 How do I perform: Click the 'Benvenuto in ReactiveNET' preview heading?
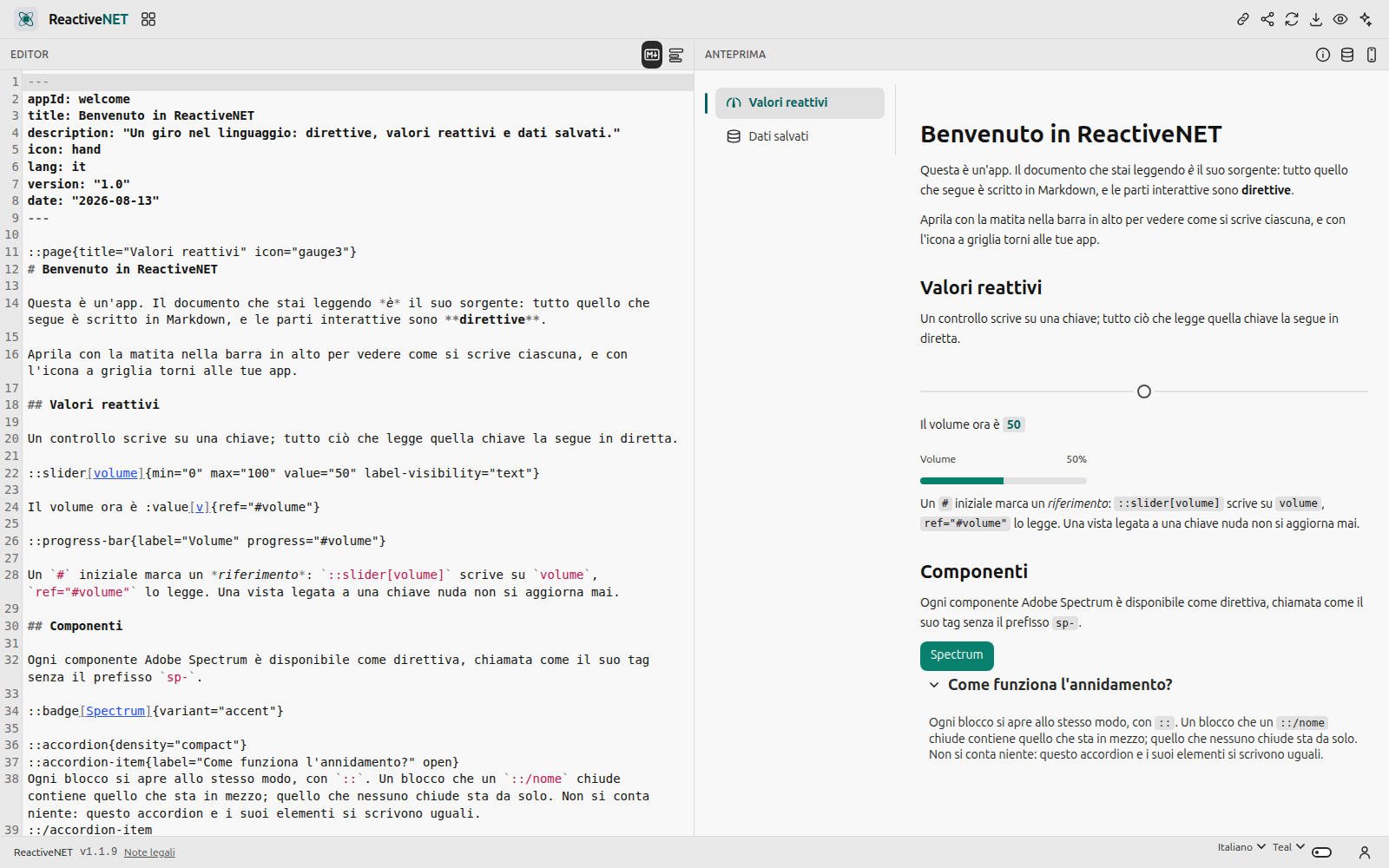[1071, 134]
